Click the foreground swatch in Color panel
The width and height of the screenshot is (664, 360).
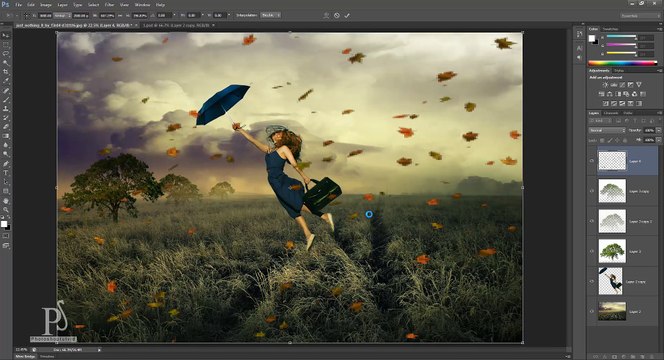click(592, 39)
